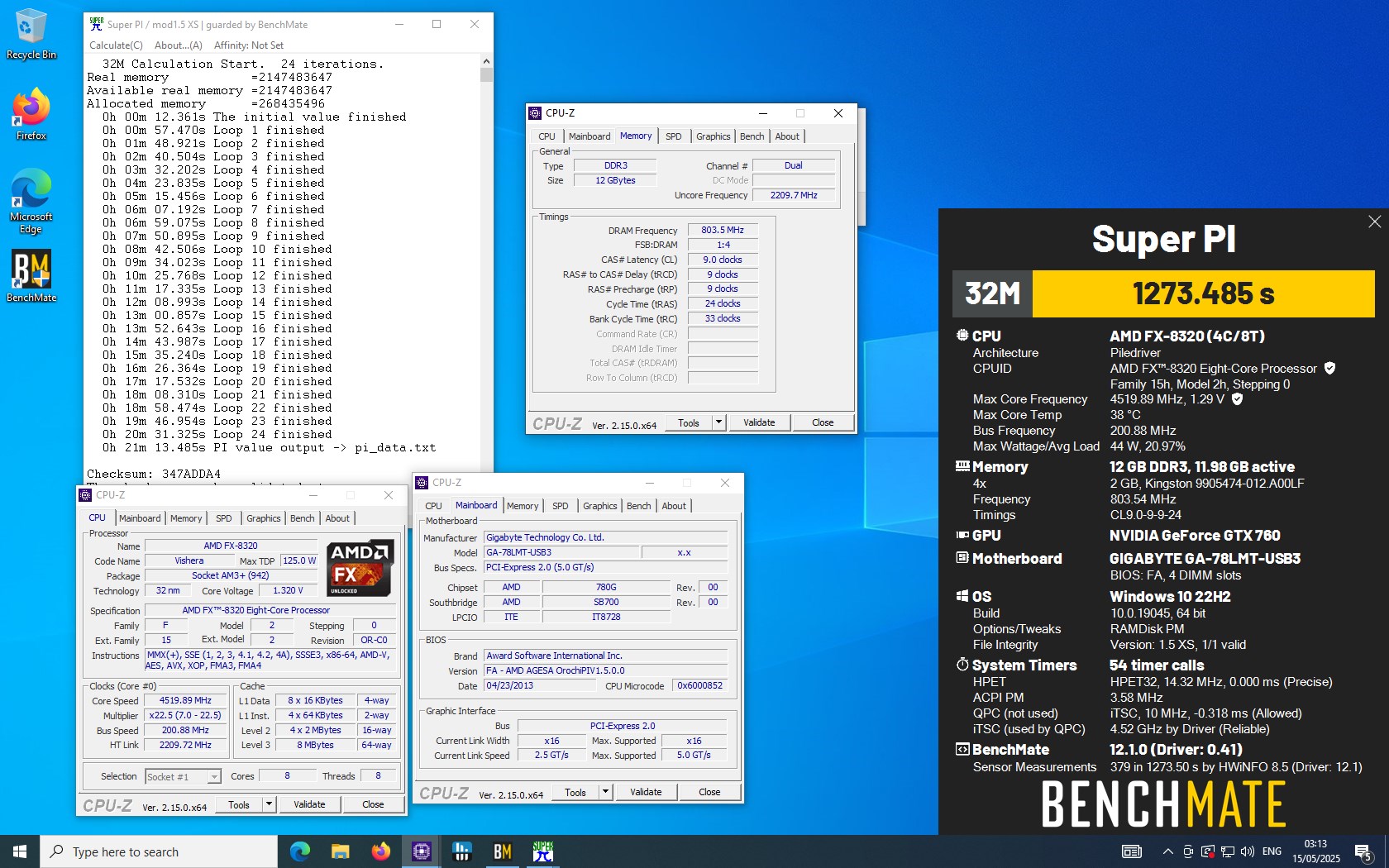Open Microsoft Edge from the taskbar
Image resolution: width=1389 pixels, height=868 pixels.
pos(299,851)
